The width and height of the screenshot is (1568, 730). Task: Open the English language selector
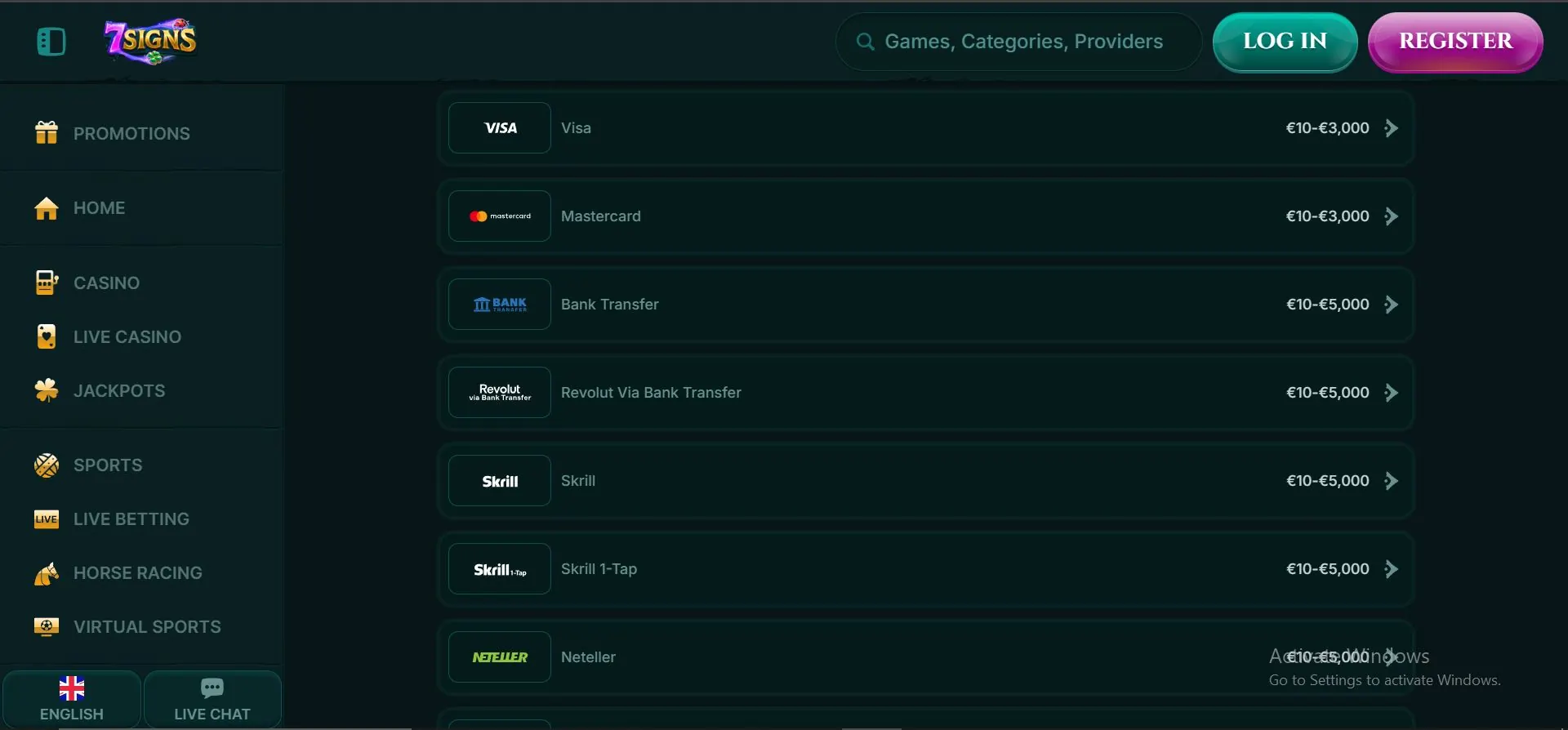(72, 700)
